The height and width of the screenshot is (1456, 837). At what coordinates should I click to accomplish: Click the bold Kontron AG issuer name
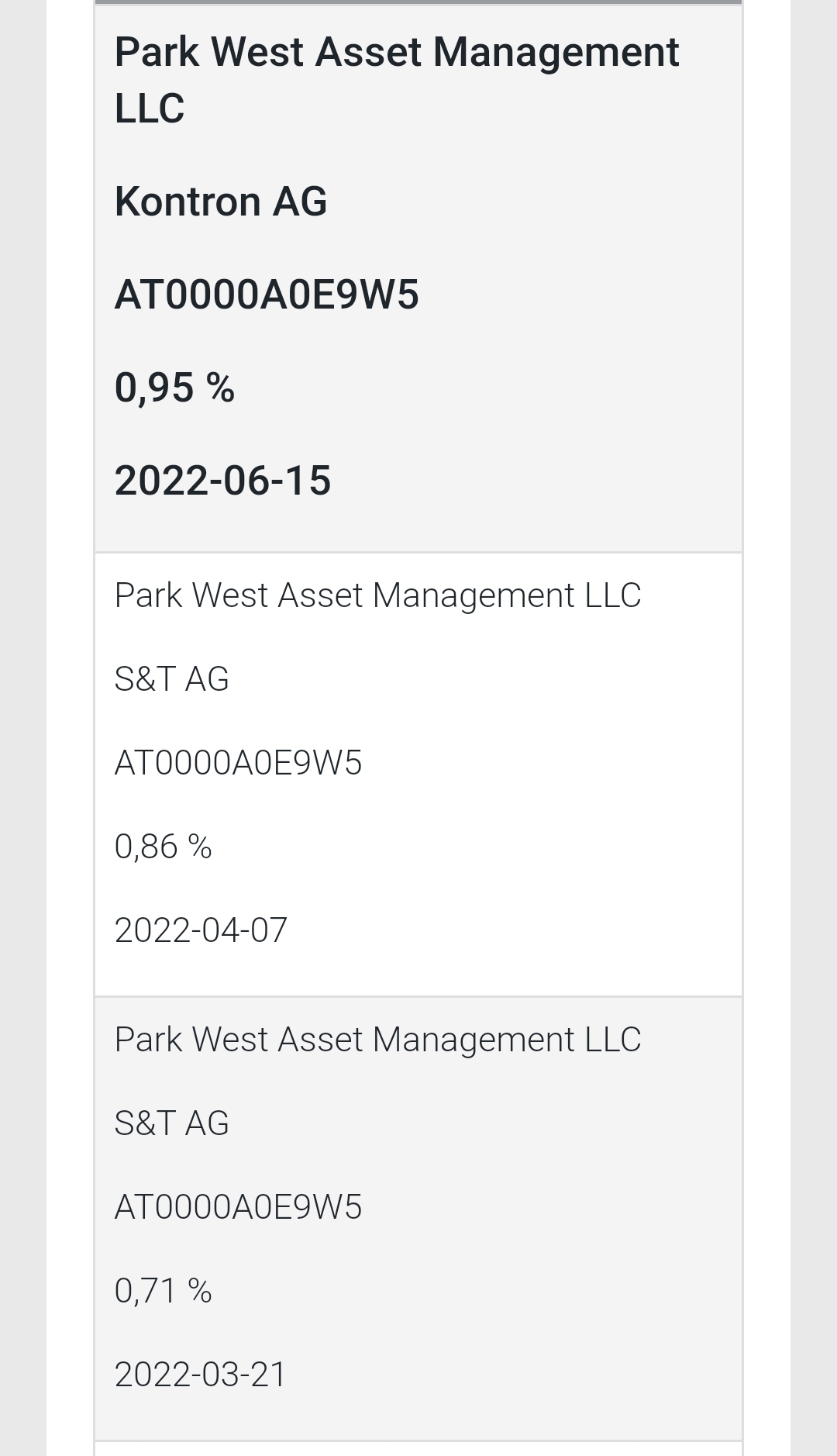[x=221, y=202]
